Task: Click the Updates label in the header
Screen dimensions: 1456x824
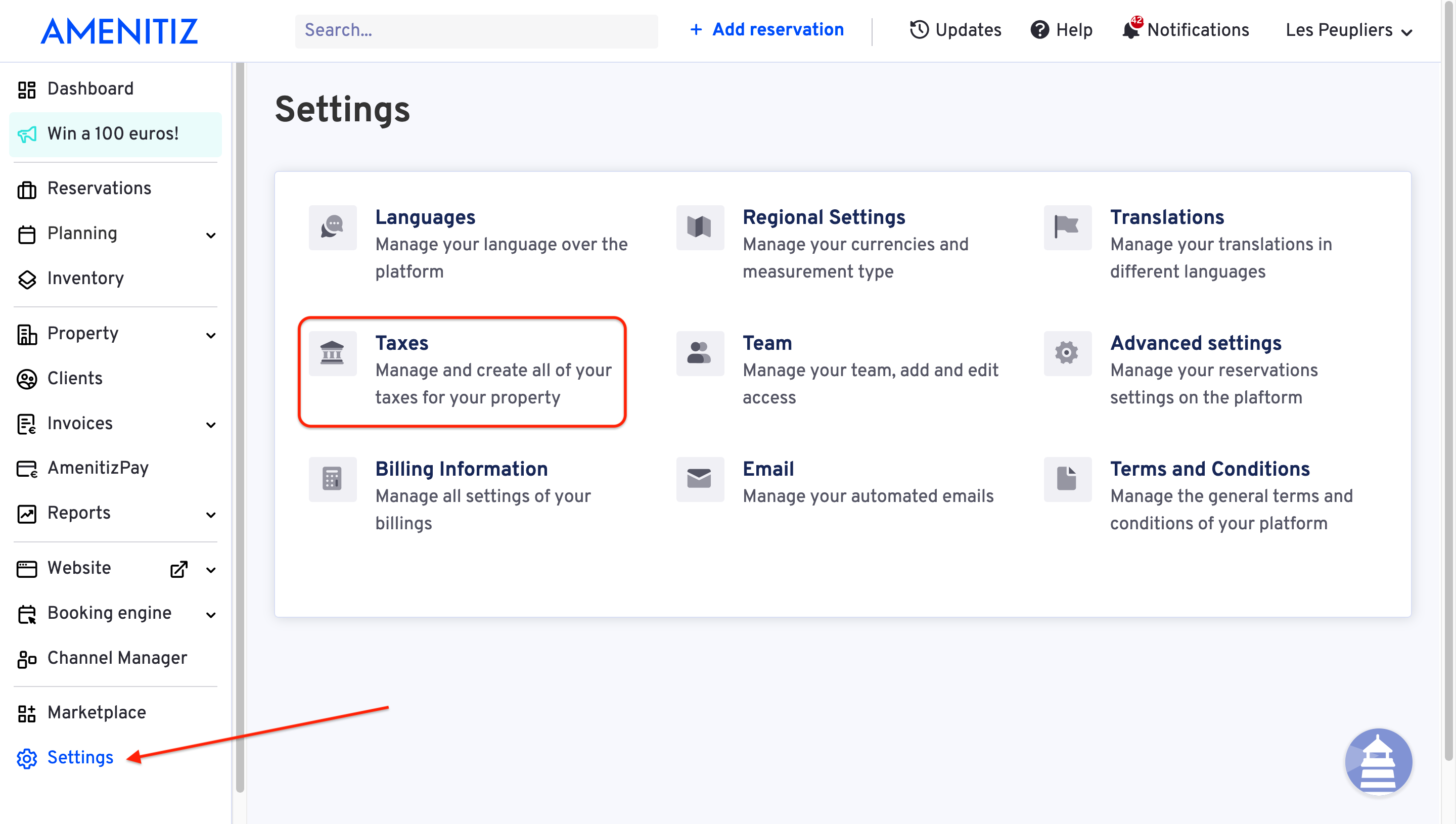Action: [968, 30]
